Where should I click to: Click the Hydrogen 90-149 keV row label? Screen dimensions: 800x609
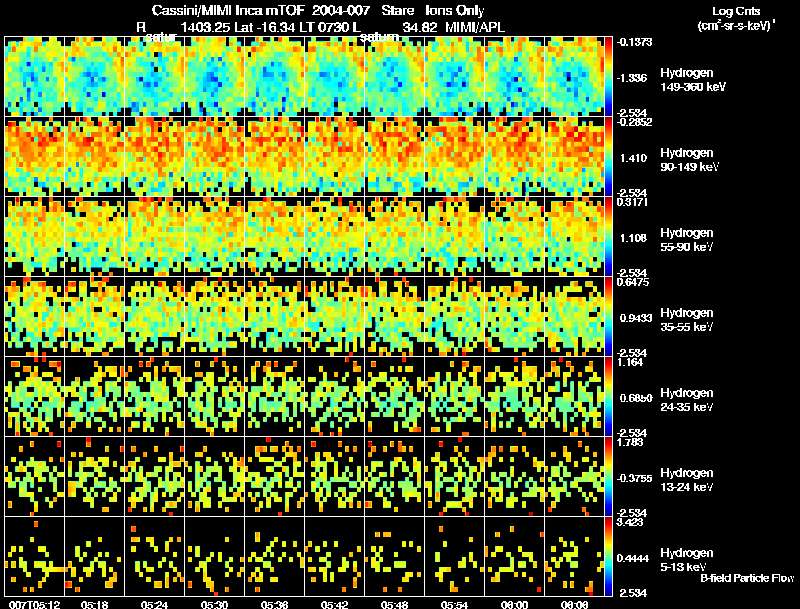689,160
